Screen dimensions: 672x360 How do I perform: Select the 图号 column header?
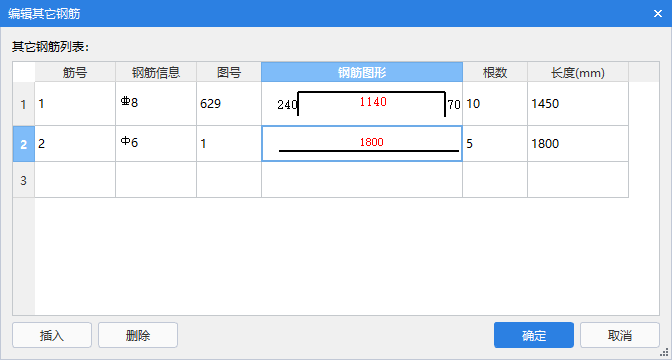(x=229, y=73)
